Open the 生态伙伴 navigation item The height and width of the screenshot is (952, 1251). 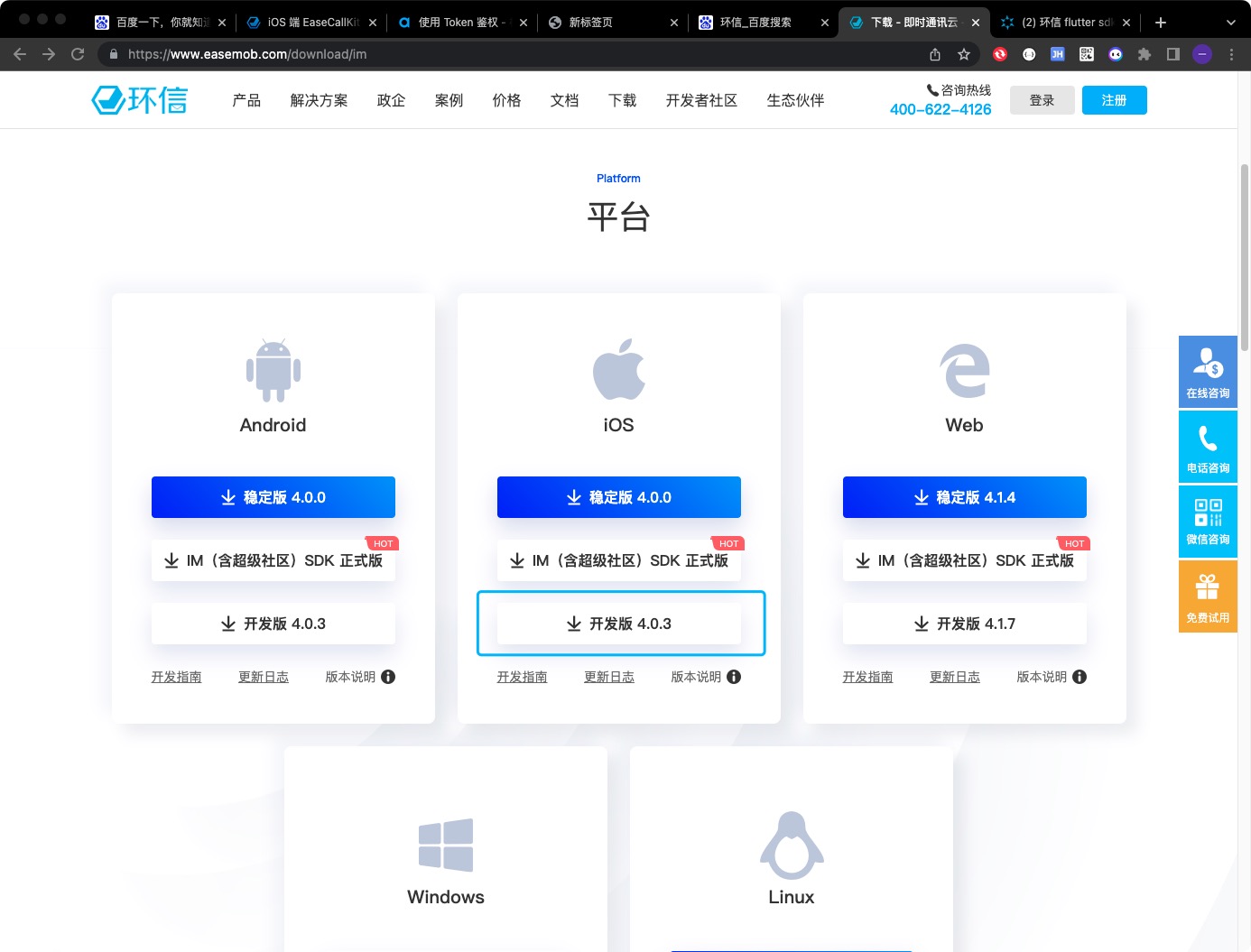[795, 100]
